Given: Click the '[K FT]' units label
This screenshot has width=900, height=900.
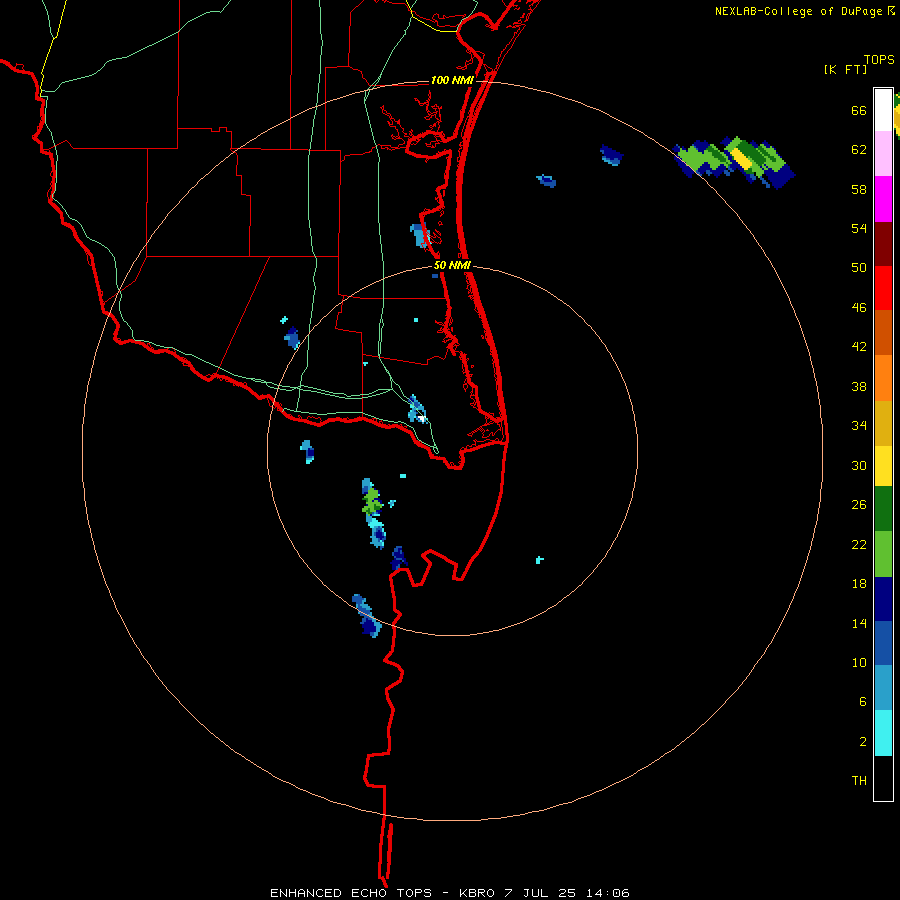Looking at the screenshot, I should [x=846, y=70].
